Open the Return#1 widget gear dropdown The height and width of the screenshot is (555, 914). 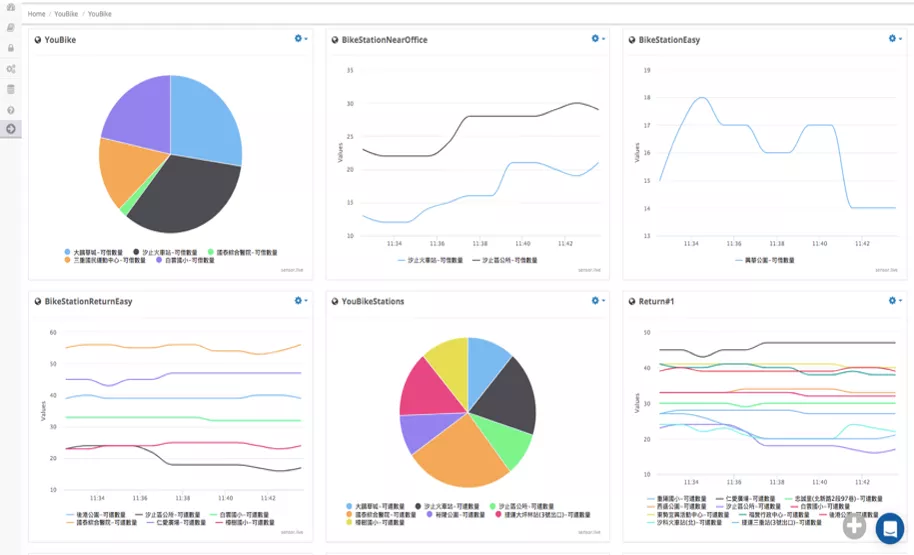895,300
